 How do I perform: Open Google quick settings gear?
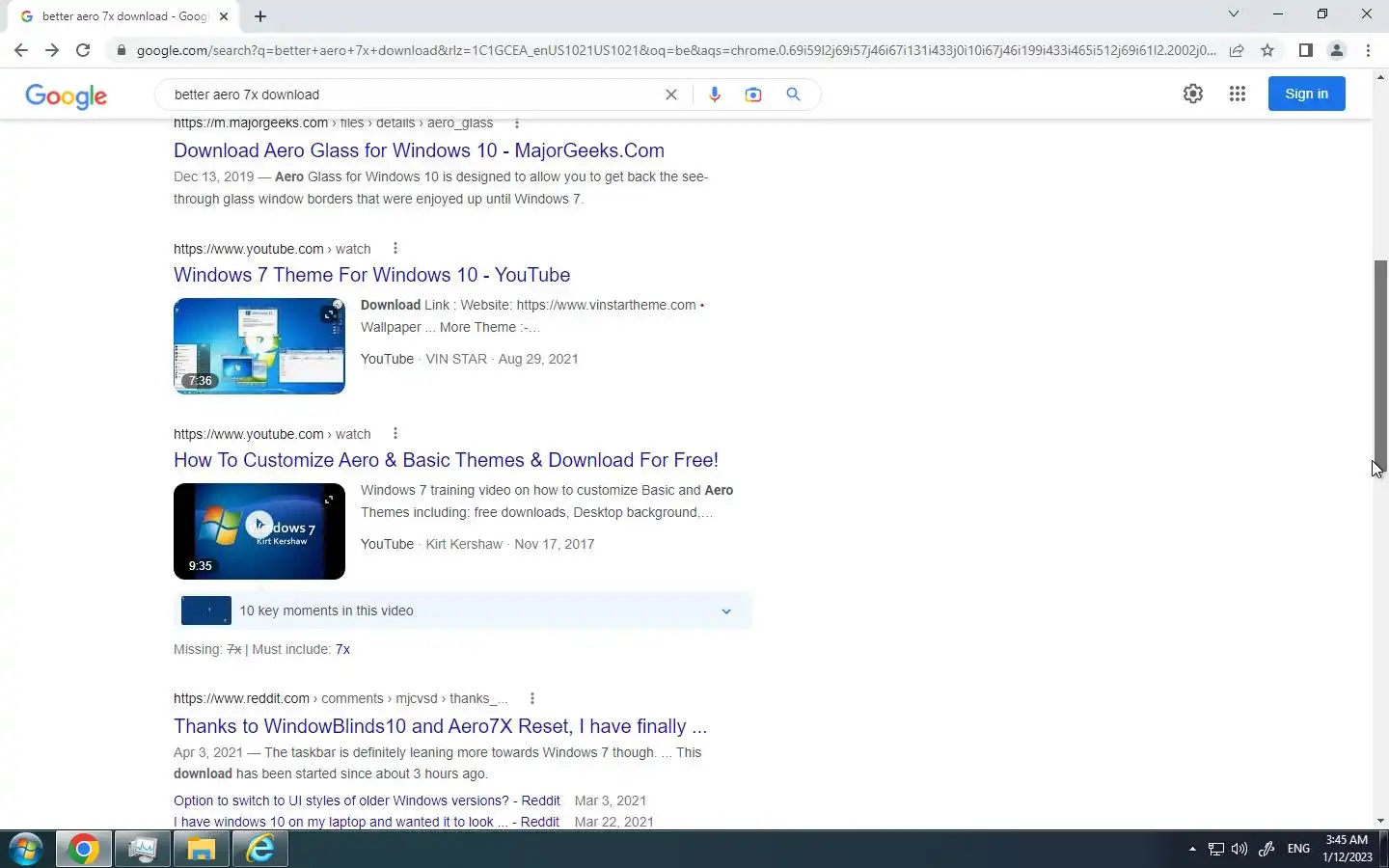tap(1193, 94)
